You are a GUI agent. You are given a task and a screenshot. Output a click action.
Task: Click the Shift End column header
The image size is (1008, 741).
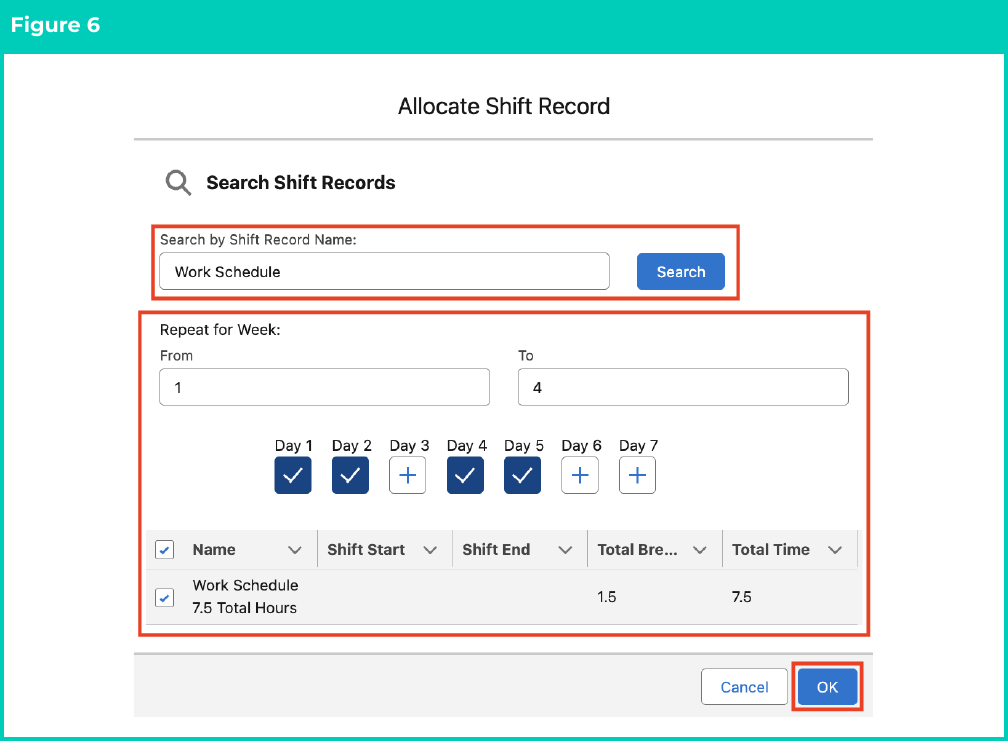pyautogui.click(x=496, y=550)
